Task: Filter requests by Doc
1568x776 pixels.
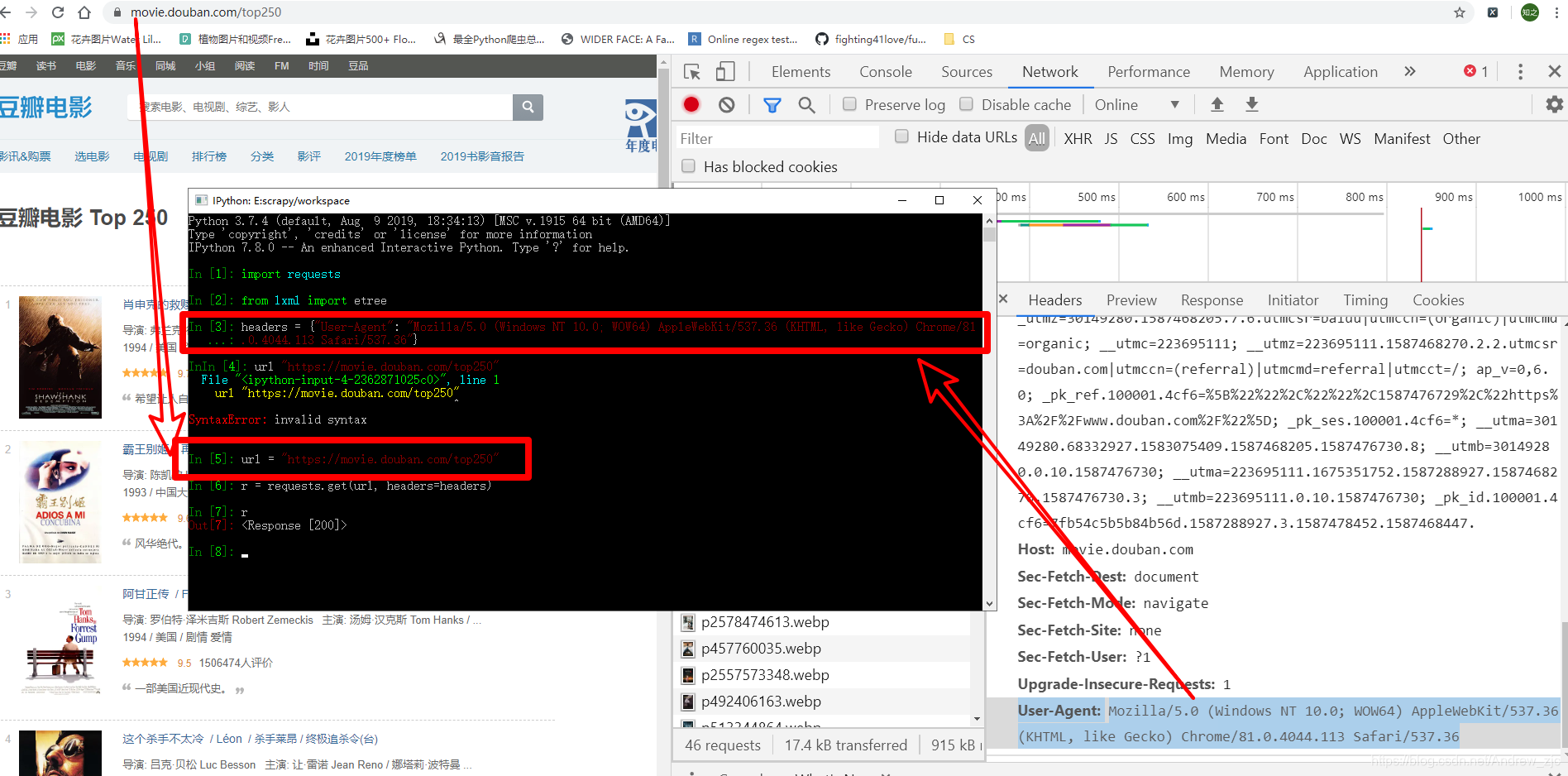Action: [1314, 139]
